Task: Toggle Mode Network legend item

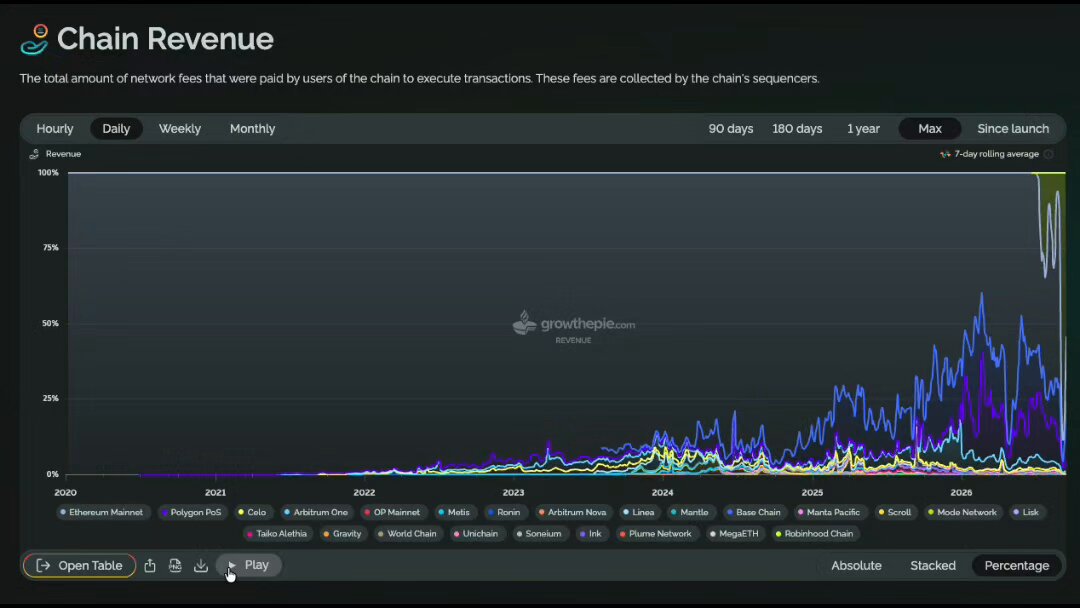Action: click(962, 512)
